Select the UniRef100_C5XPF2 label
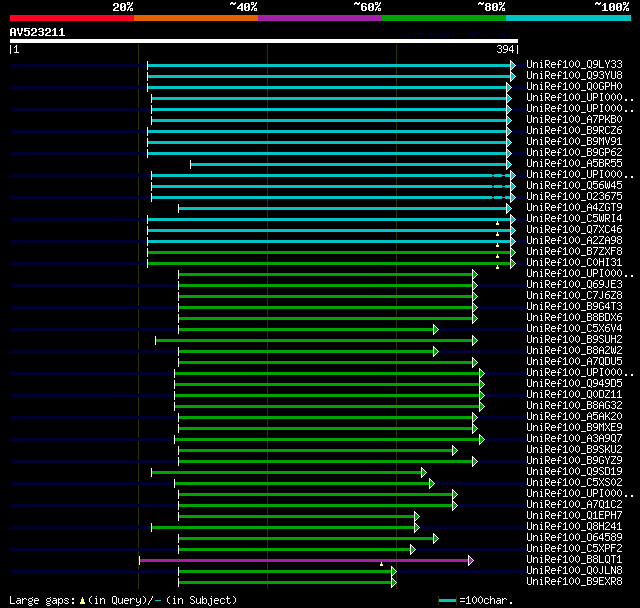Viewport: 640px width, 608px height. [x=574, y=549]
